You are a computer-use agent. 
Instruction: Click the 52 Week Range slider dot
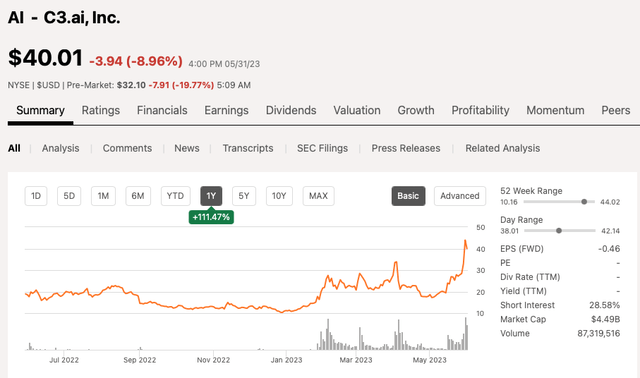pyautogui.click(x=584, y=202)
